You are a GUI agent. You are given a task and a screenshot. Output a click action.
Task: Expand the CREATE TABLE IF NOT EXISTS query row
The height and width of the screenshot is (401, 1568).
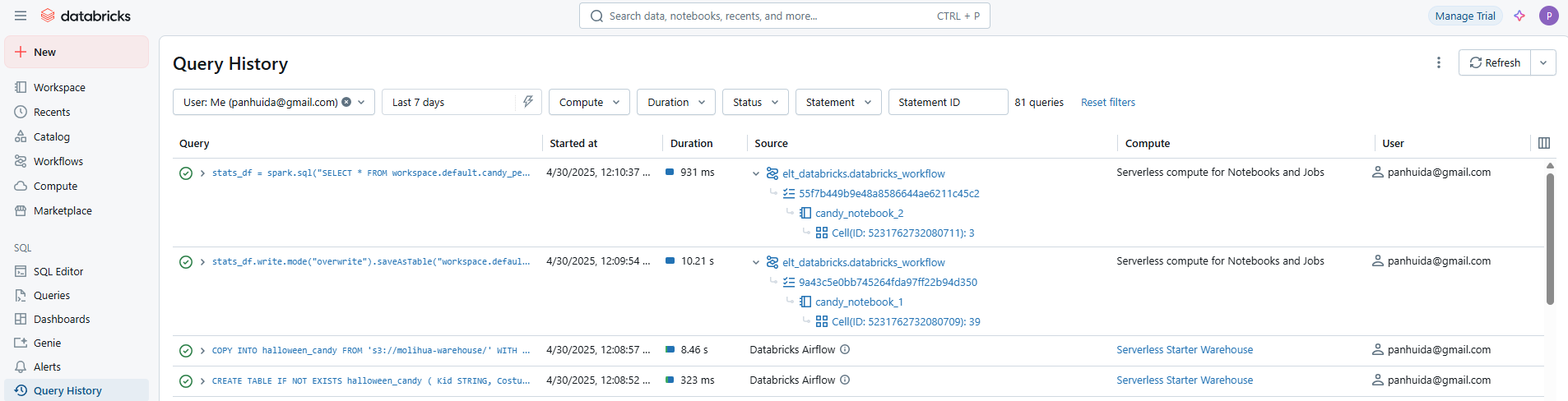click(x=202, y=381)
